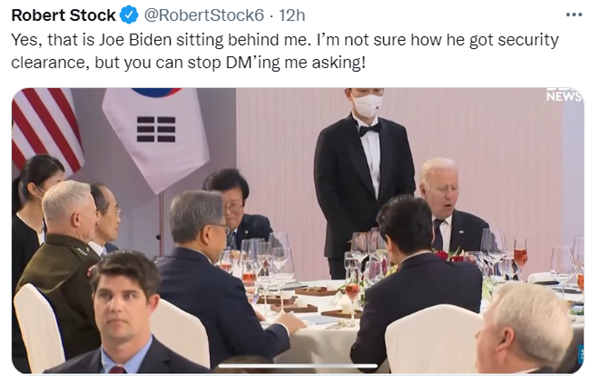Click the white video progress bar
Image resolution: width=600 pixels, height=380 pixels.
(x=298, y=366)
